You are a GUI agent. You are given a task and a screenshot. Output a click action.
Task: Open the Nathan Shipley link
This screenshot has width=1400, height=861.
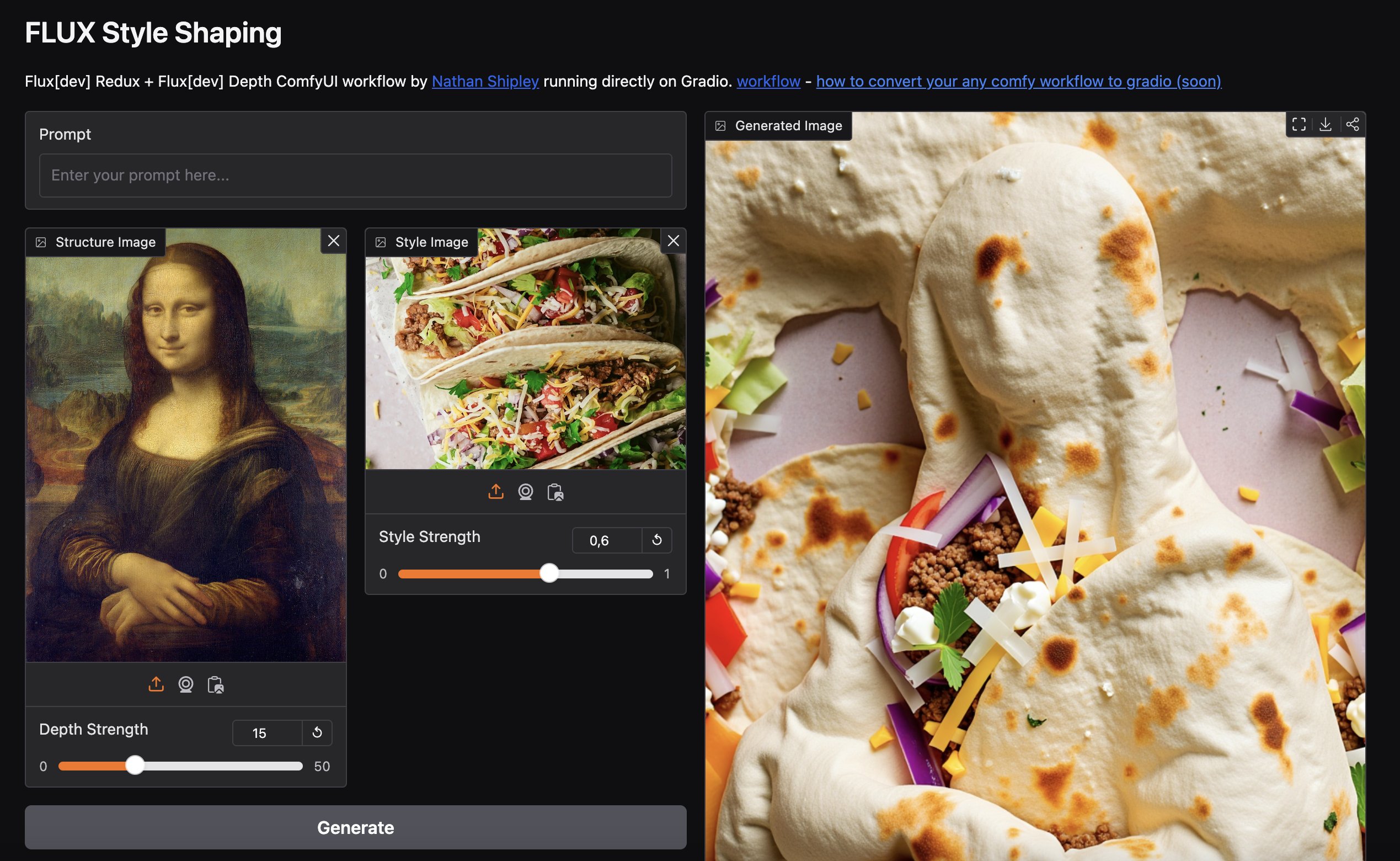point(485,82)
